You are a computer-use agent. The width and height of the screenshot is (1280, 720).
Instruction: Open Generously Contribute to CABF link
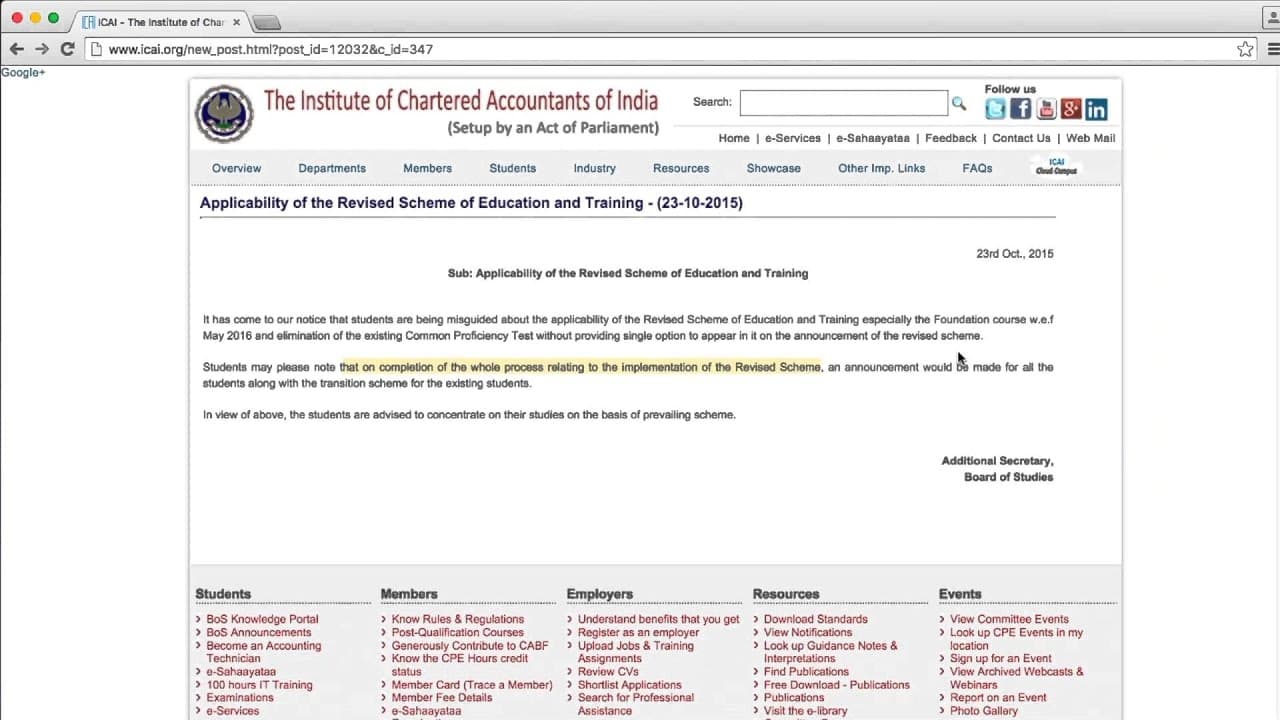(470, 646)
